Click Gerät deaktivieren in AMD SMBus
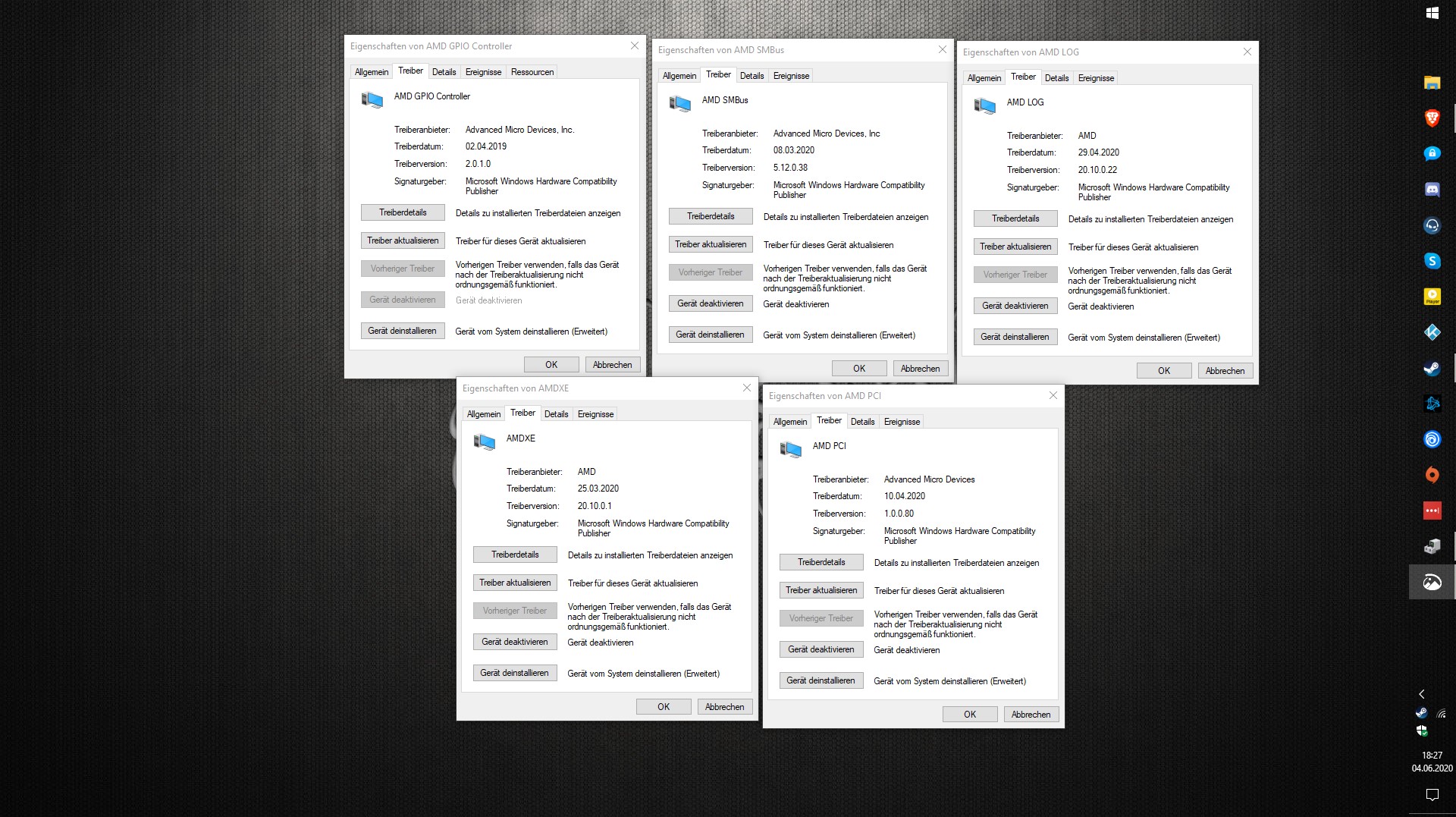Screen dimensions: 1456x817 click(711, 303)
